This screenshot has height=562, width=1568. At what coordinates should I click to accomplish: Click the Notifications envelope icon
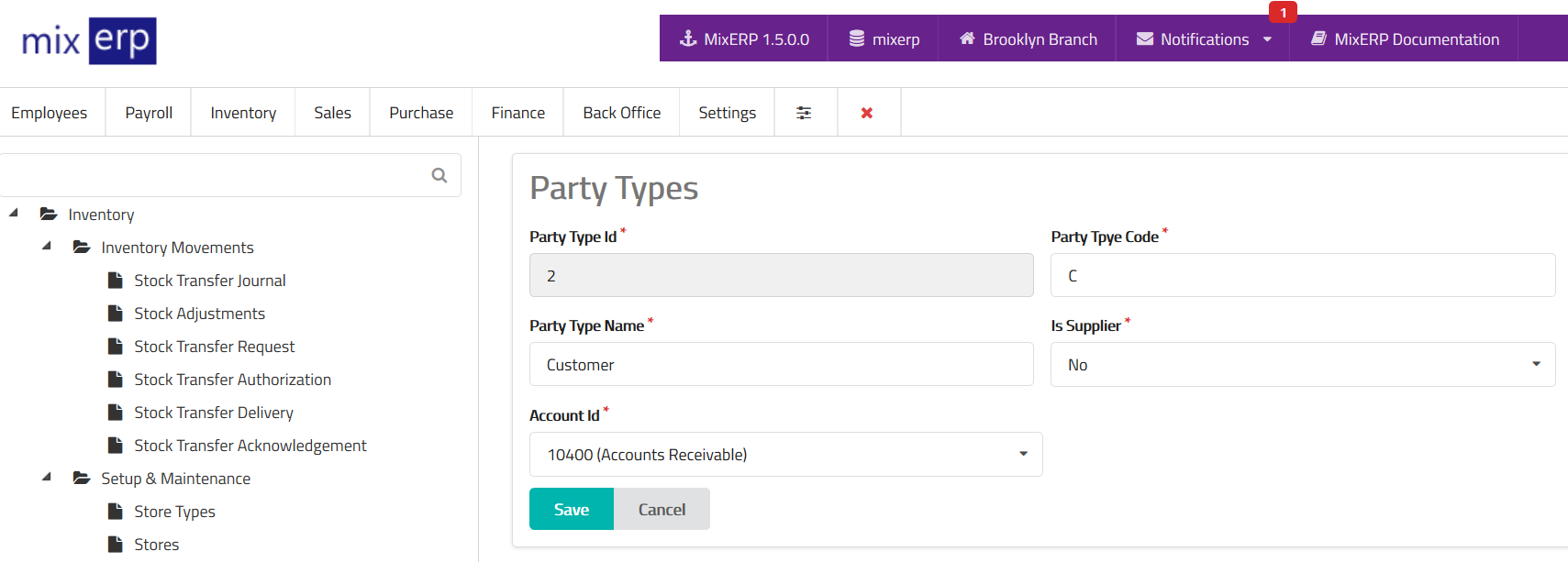point(1145,39)
